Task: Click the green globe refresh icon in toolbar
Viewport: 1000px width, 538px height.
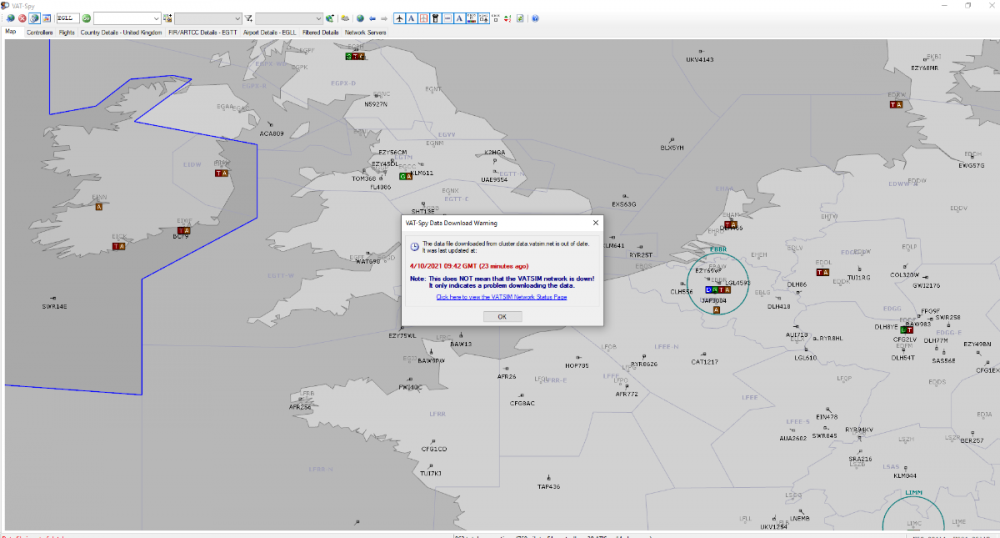Action: 10,18
